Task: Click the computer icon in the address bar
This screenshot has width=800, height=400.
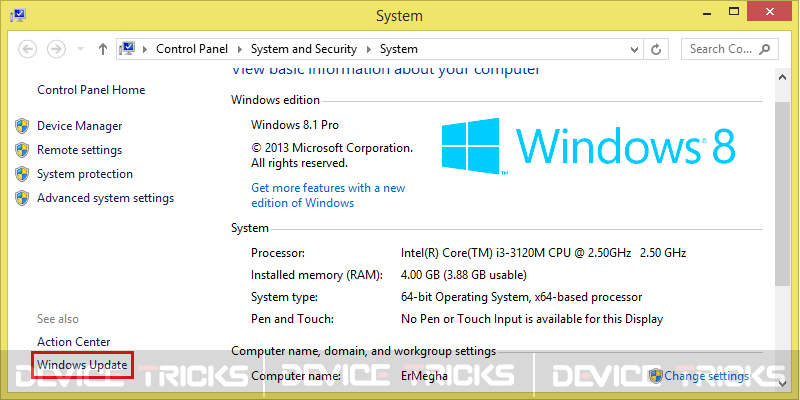Action: pyautogui.click(x=127, y=49)
